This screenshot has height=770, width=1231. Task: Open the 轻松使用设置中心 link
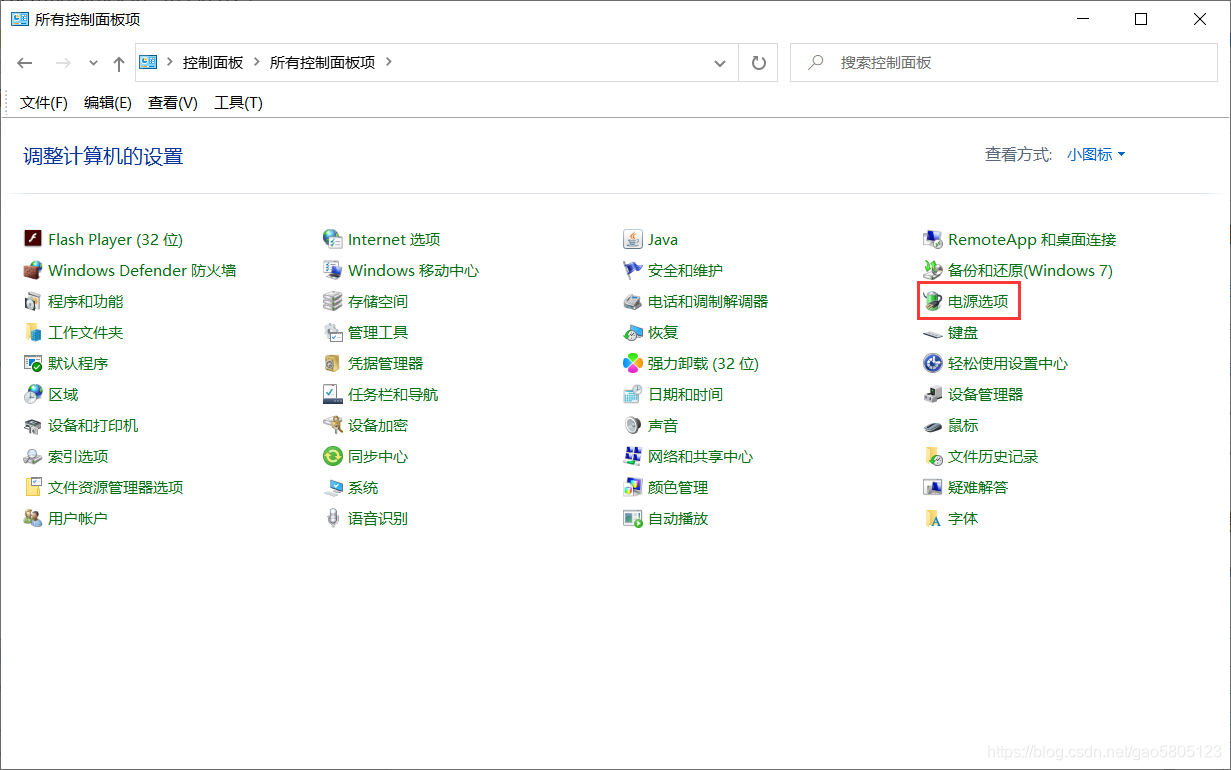(1008, 363)
